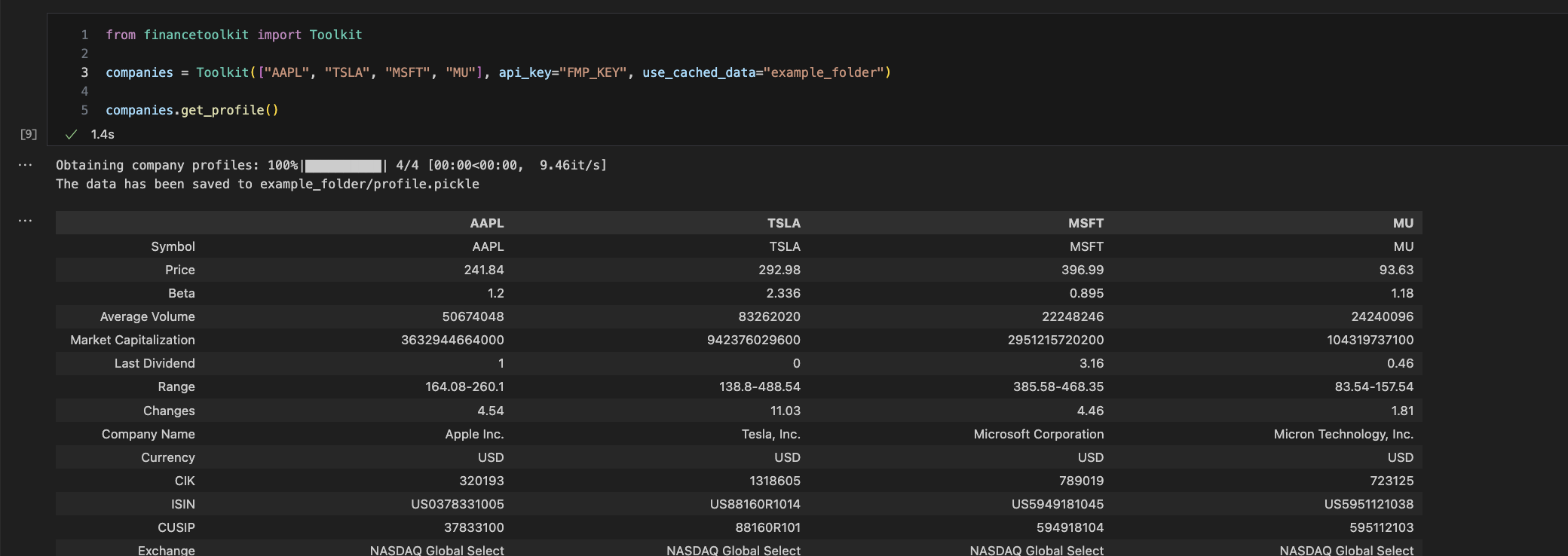Click the Apple Inc. company name cell
Image resolution: width=1568 pixels, height=556 pixels.
coord(474,434)
